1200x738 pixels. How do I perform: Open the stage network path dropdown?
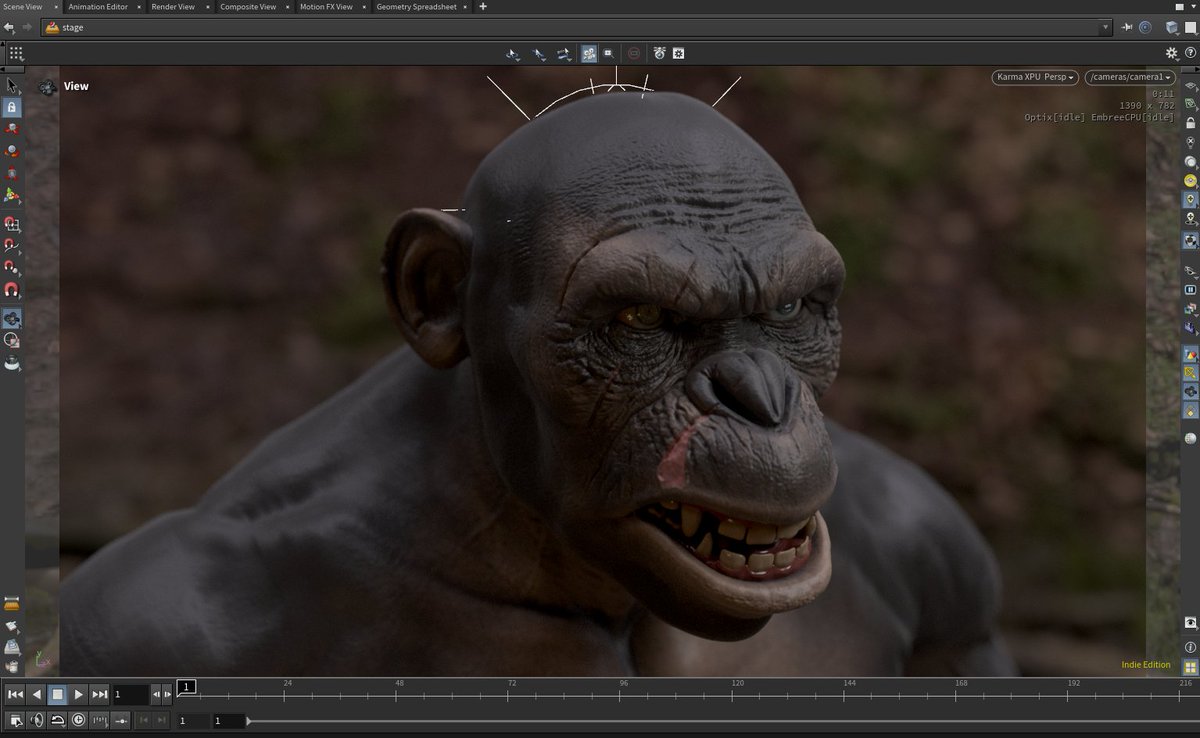[1104, 27]
